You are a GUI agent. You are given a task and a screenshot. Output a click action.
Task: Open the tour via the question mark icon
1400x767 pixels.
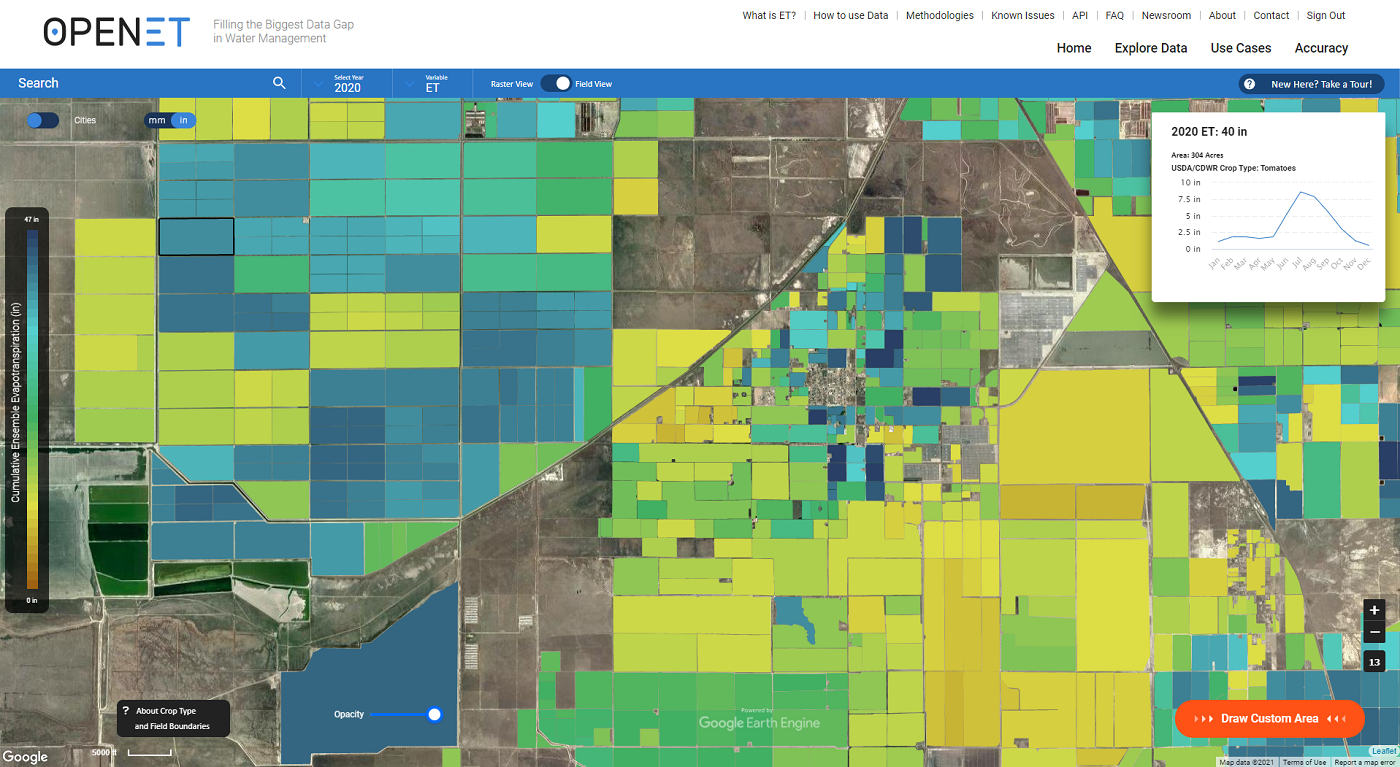click(x=1248, y=84)
